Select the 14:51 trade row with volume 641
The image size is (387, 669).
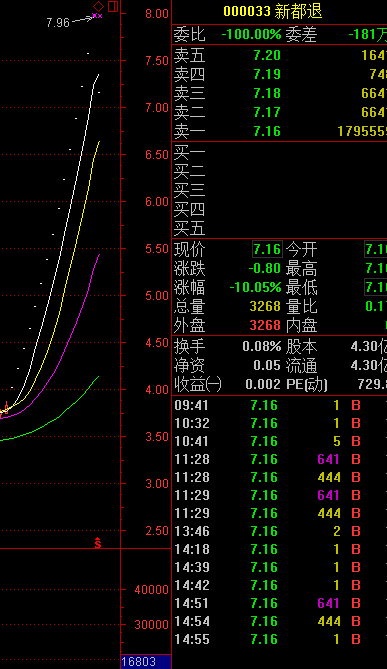279,603
